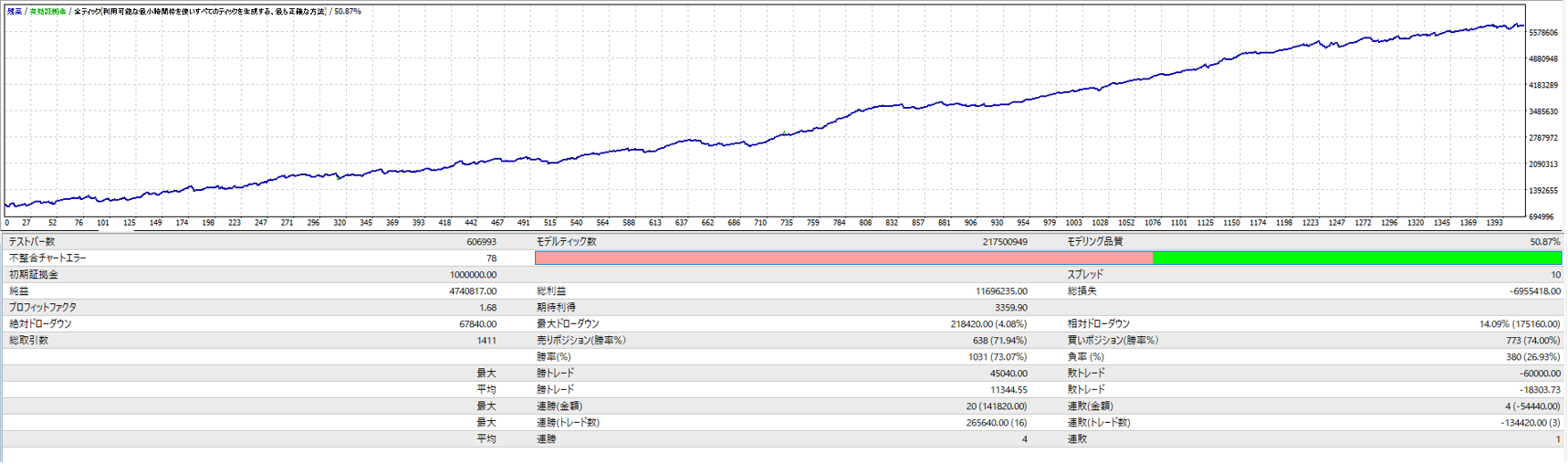Click the 負率 (%) label

1087,357
